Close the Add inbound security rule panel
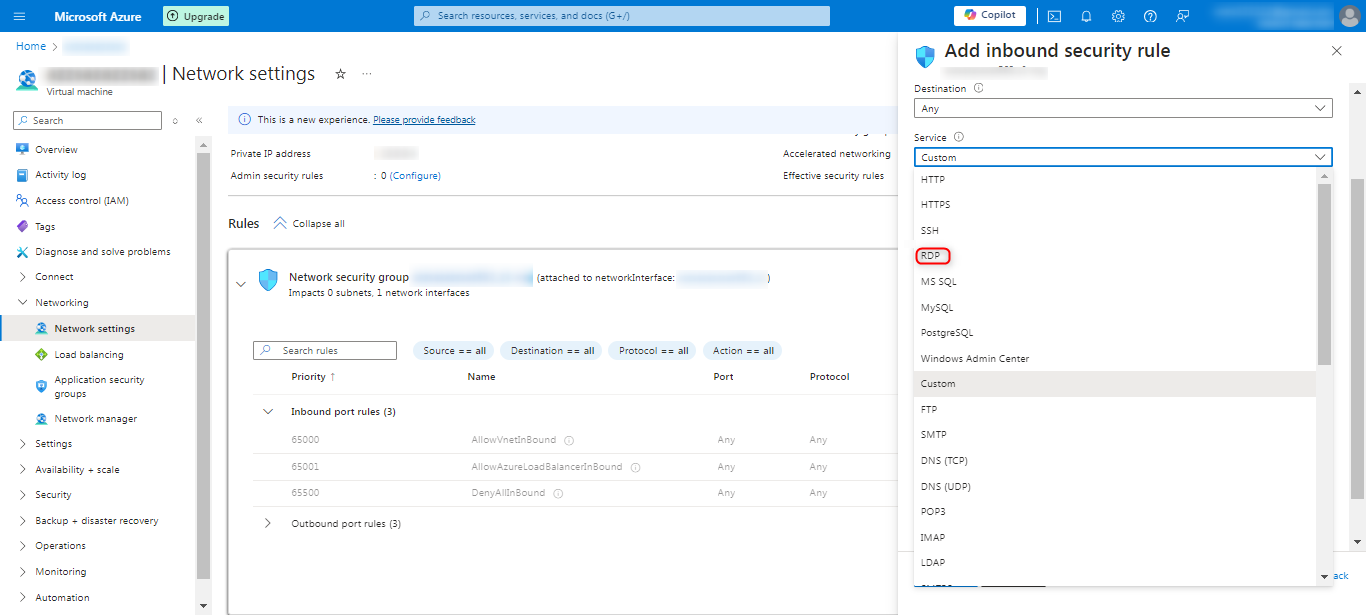 [1337, 51]
